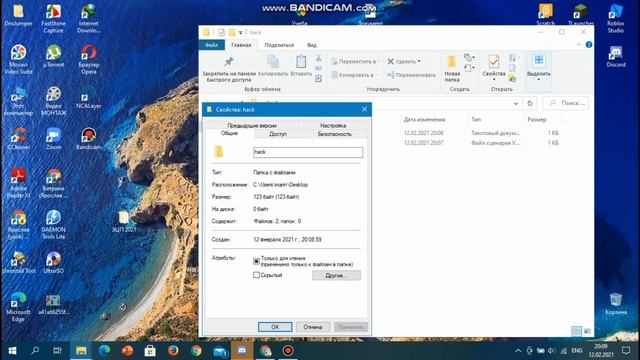640x360 pixels.
Task: Open the Копировать в dropdown
Action: click(354, 75)
